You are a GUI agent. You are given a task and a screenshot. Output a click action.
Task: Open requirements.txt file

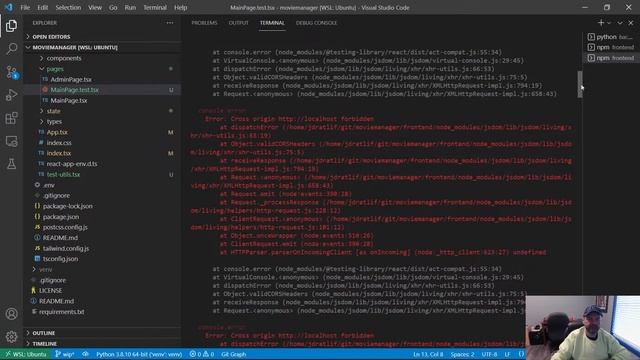tap(102, 312)
